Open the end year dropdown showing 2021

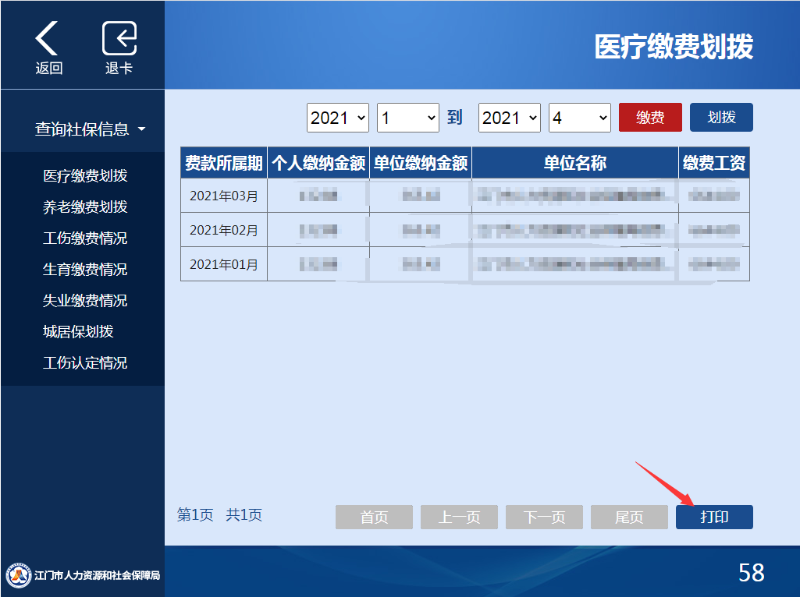(x=509, y=118)
